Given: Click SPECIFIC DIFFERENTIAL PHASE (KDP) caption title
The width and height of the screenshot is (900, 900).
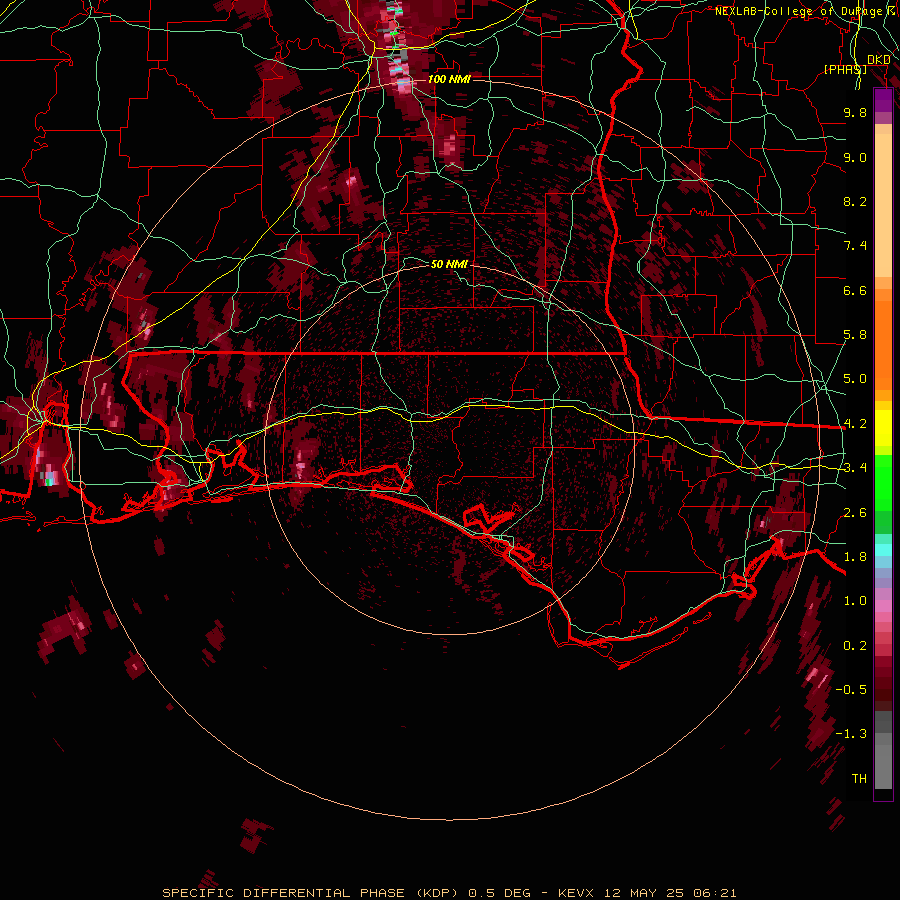Looking at the screenshot, I should pos(311,893).
